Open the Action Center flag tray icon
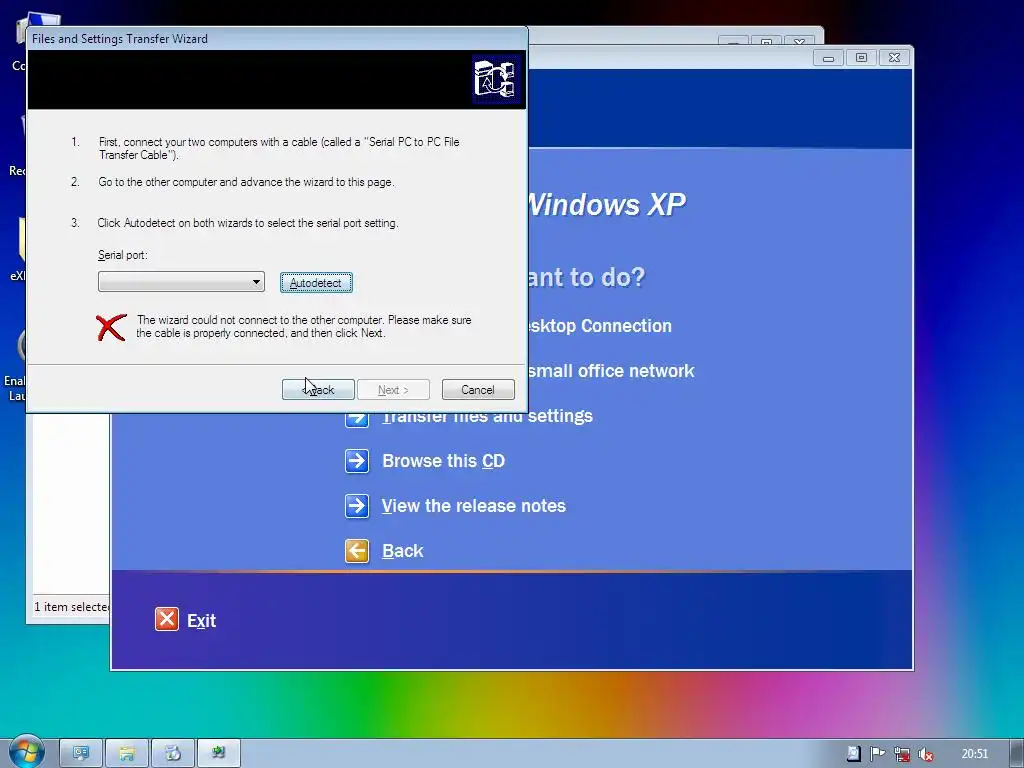Image resolution: width=1024 pixels, height=768 pixels. click(877, 754)
